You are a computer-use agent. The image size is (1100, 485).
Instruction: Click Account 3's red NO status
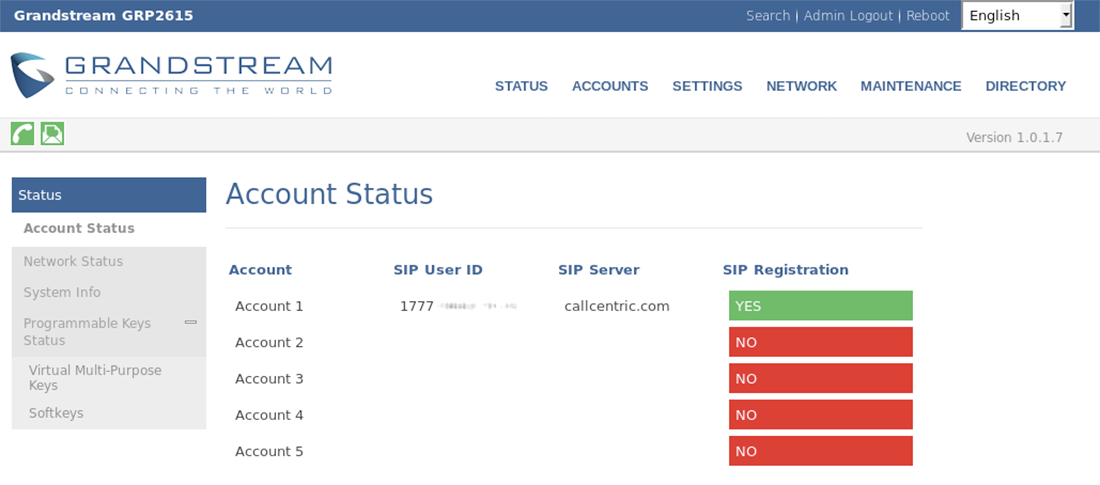(821, 378)
